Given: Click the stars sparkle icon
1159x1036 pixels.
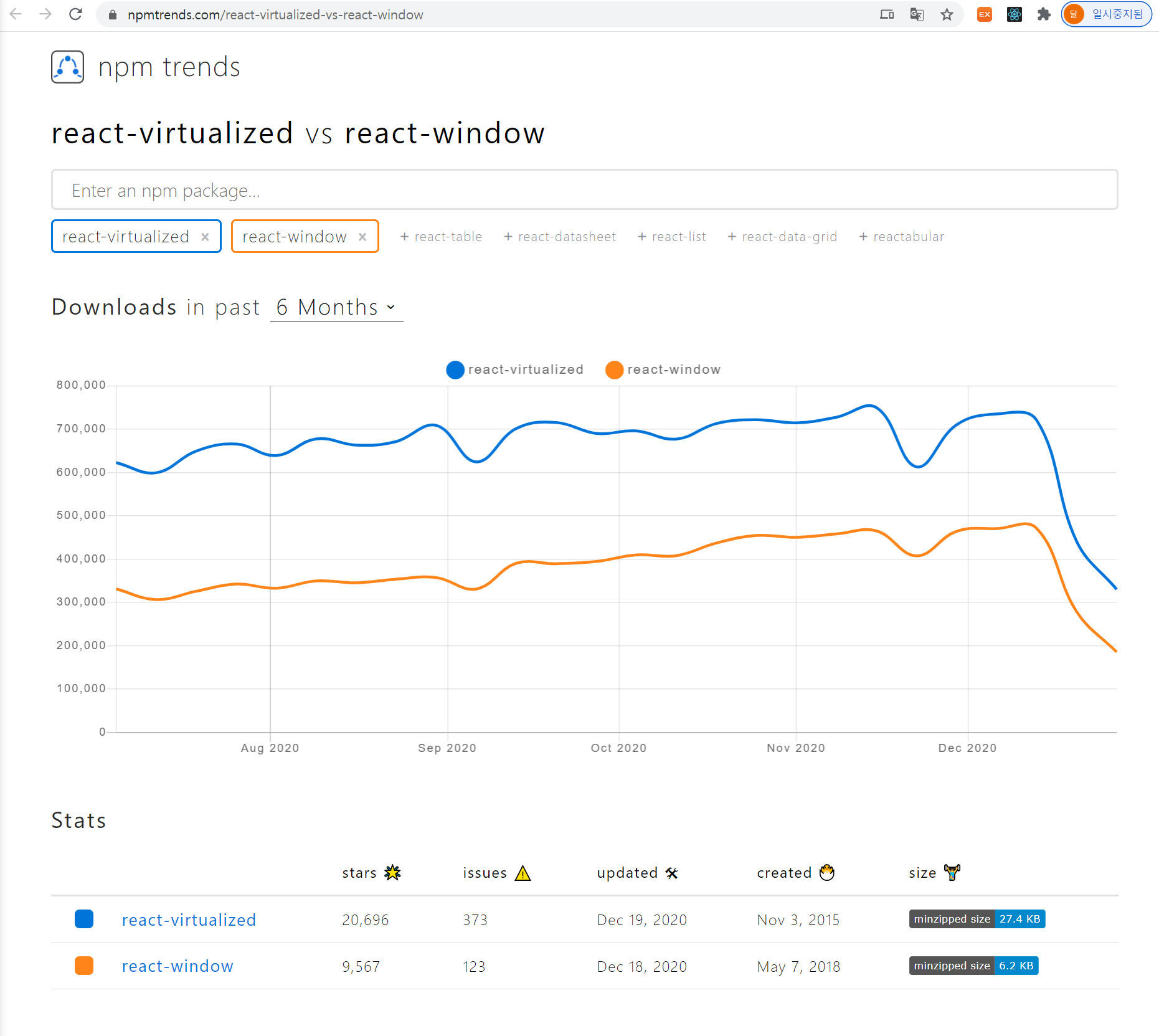Looking at the screenshot, I should pyautogui.click(x=392, y=873).
